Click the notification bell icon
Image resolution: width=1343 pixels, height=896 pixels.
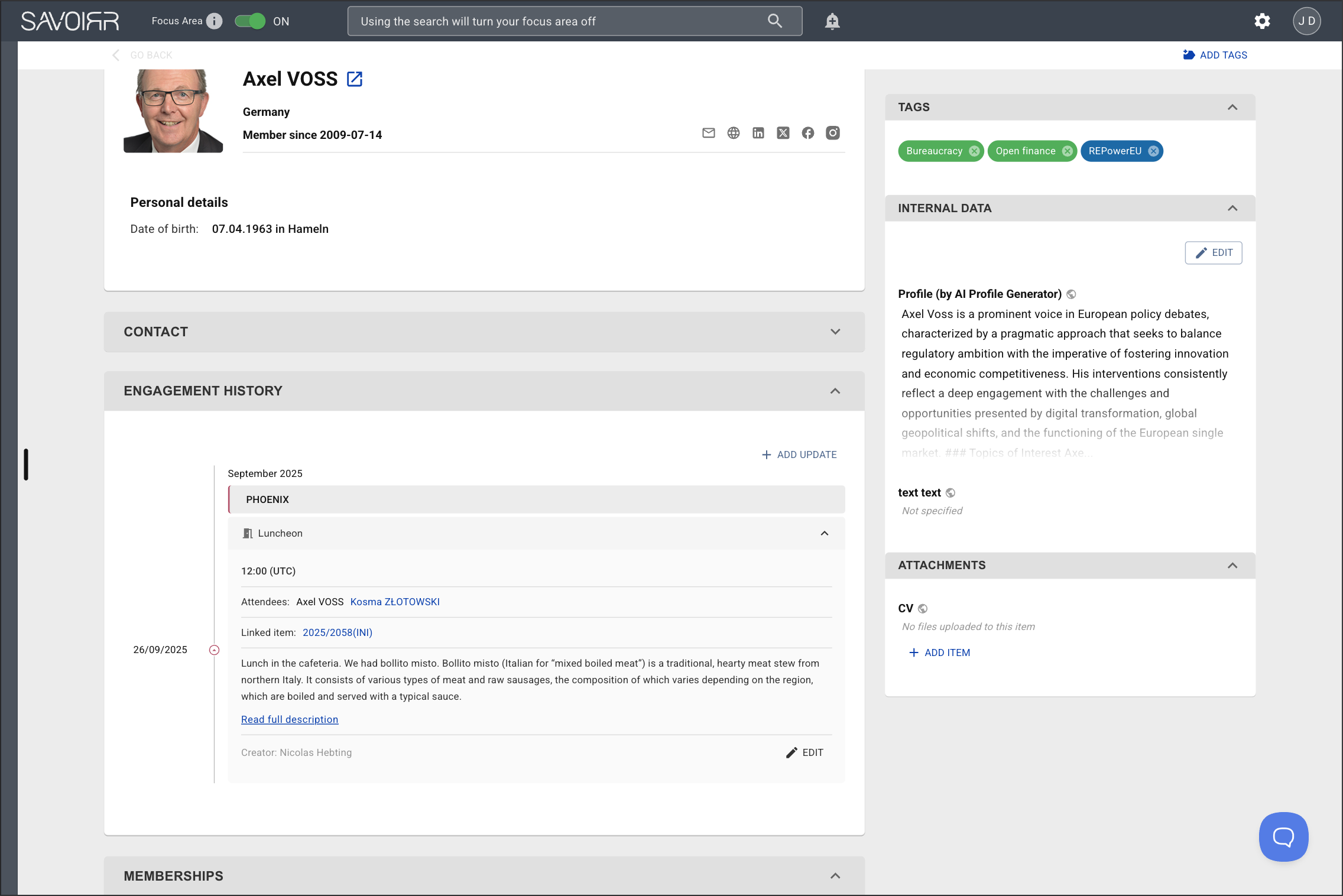click(x=832, y=21)
